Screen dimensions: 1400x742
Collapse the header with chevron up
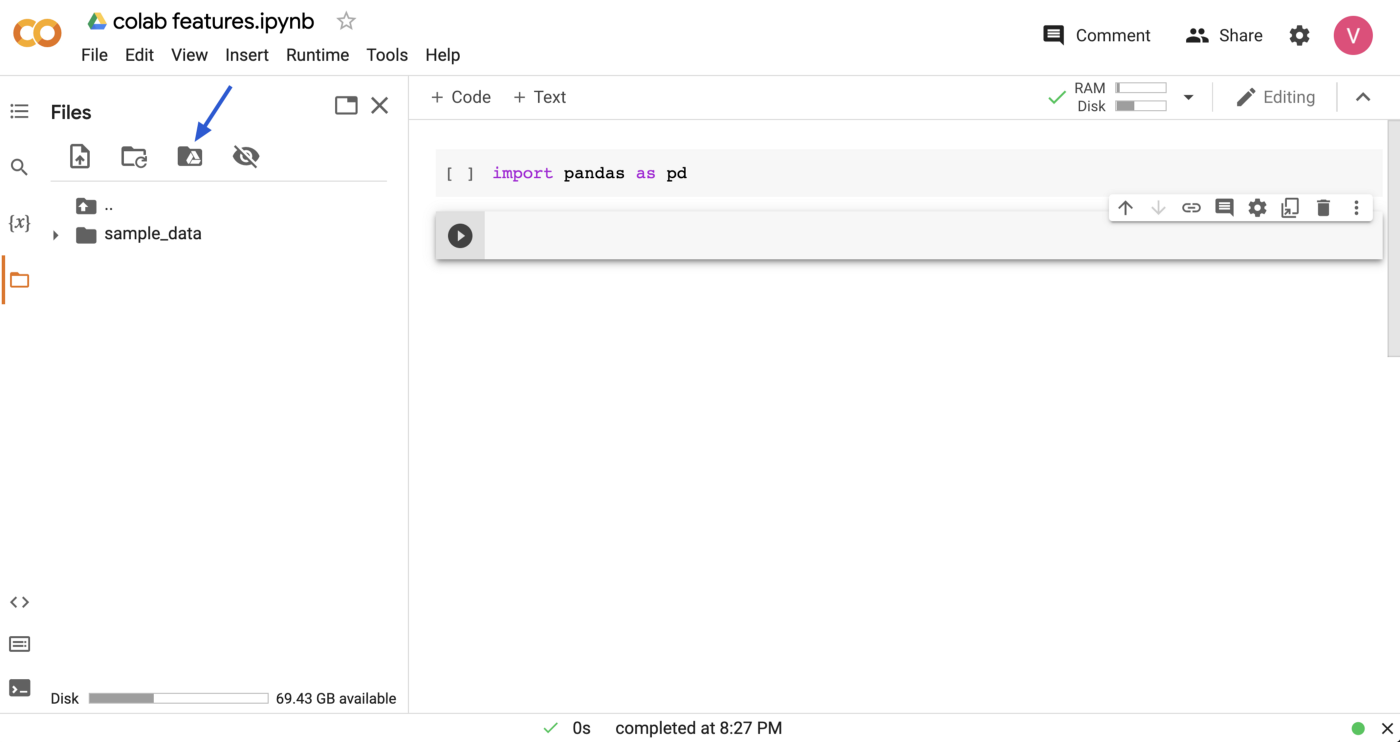point(1363,97)
